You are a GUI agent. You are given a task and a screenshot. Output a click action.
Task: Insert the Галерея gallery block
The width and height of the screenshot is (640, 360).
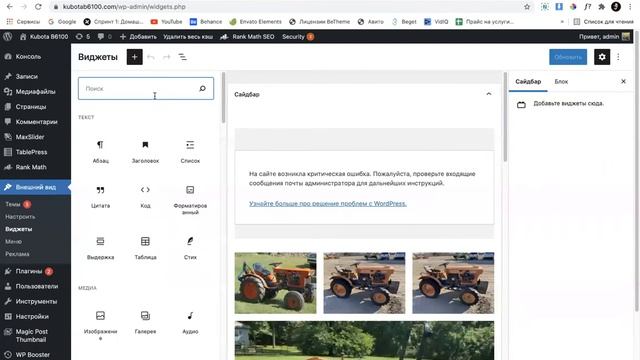point(145,322)
